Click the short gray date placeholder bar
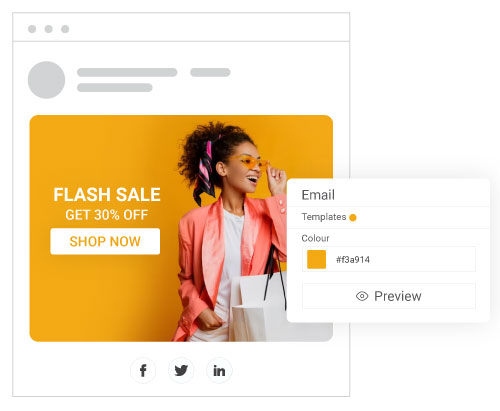The width and height of the screenshot is (500, 411). [210, 72]
